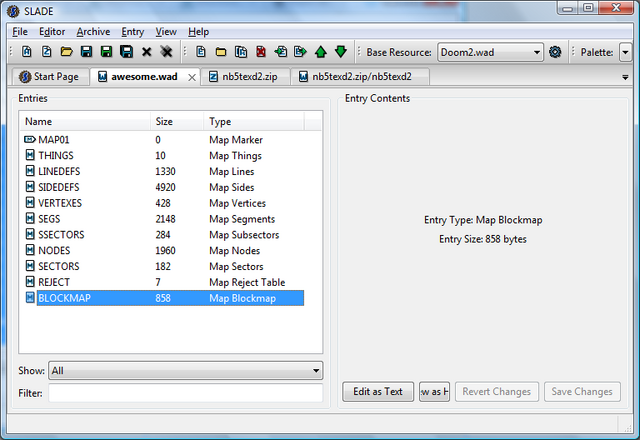640x440 pixels.
Task: Click the Save Changes button
Action: [x=582, y=391]
